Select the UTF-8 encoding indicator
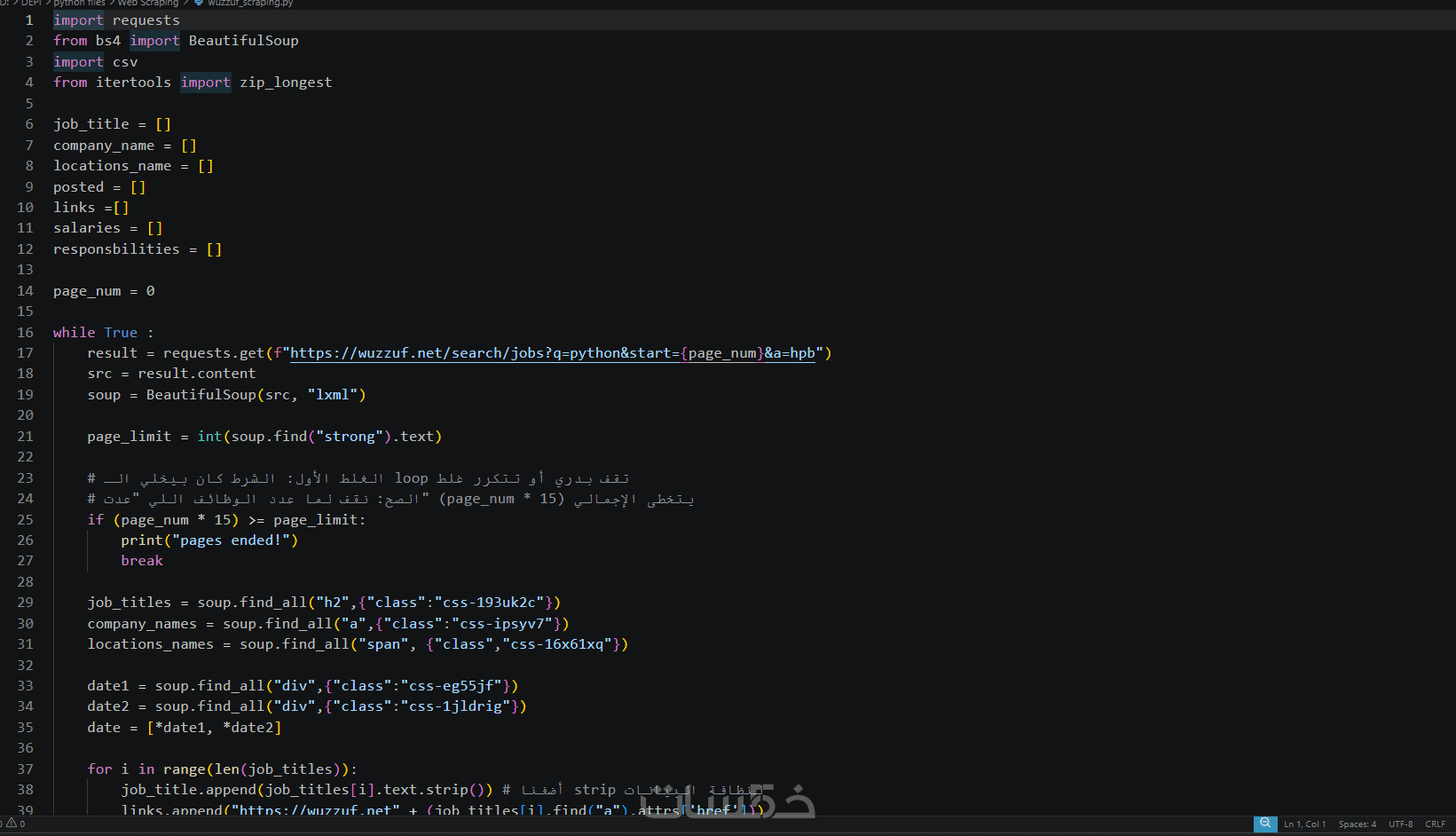This screenshot has height=836, width=1456. tap(1400, 824)
